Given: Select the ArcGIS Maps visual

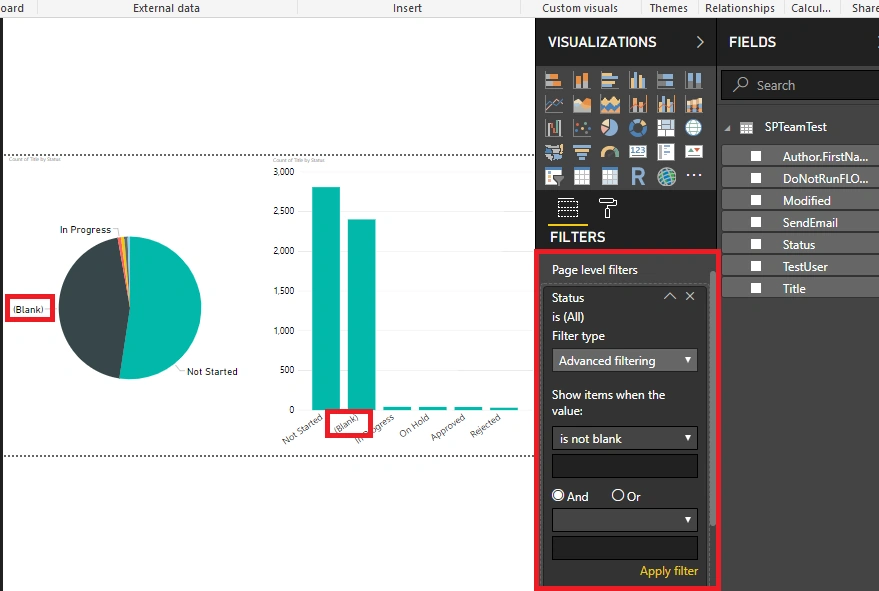Looking at the screenshot, I should pos(666,177).
